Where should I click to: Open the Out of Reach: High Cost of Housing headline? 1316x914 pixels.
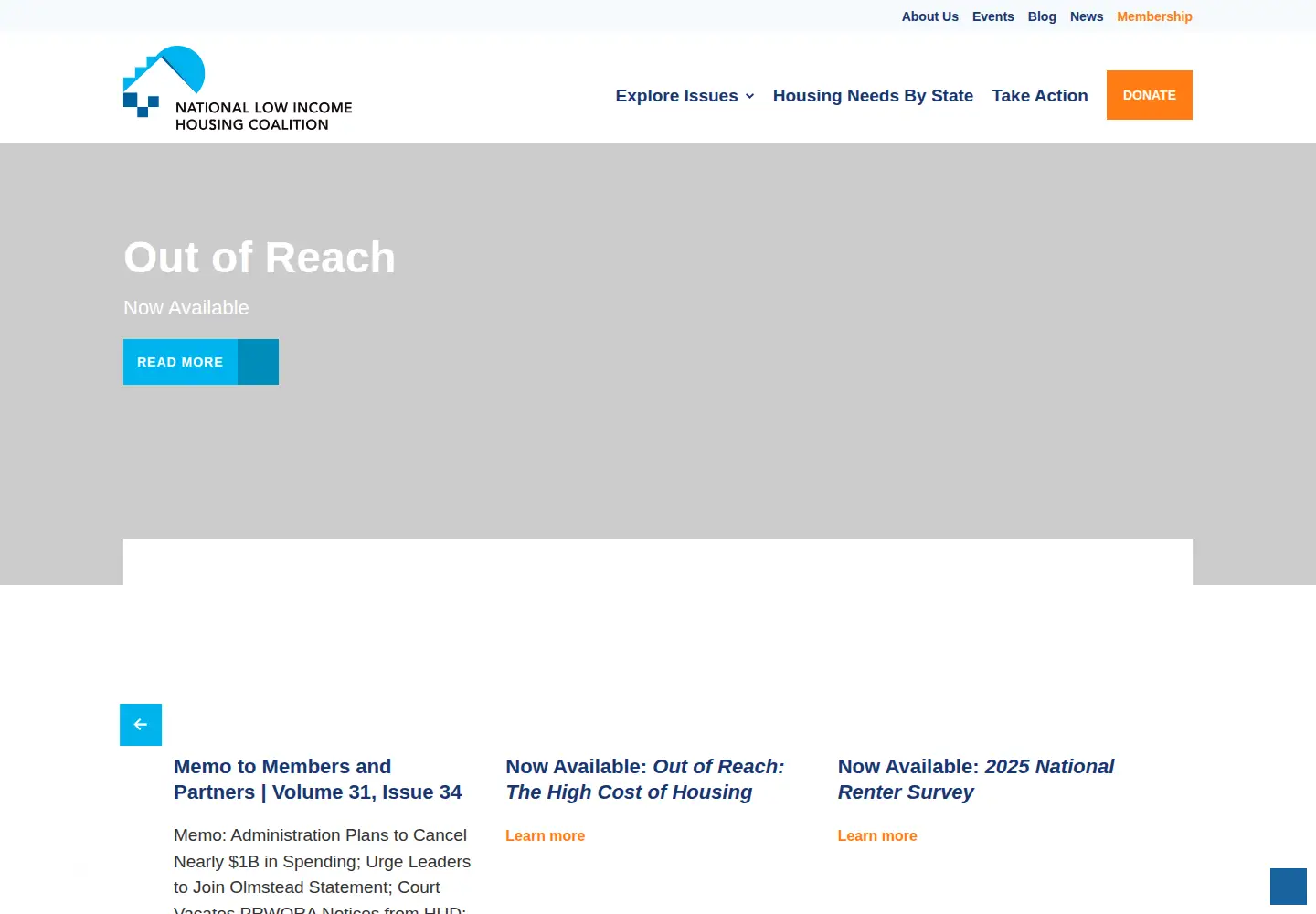[x=645, y=780]
